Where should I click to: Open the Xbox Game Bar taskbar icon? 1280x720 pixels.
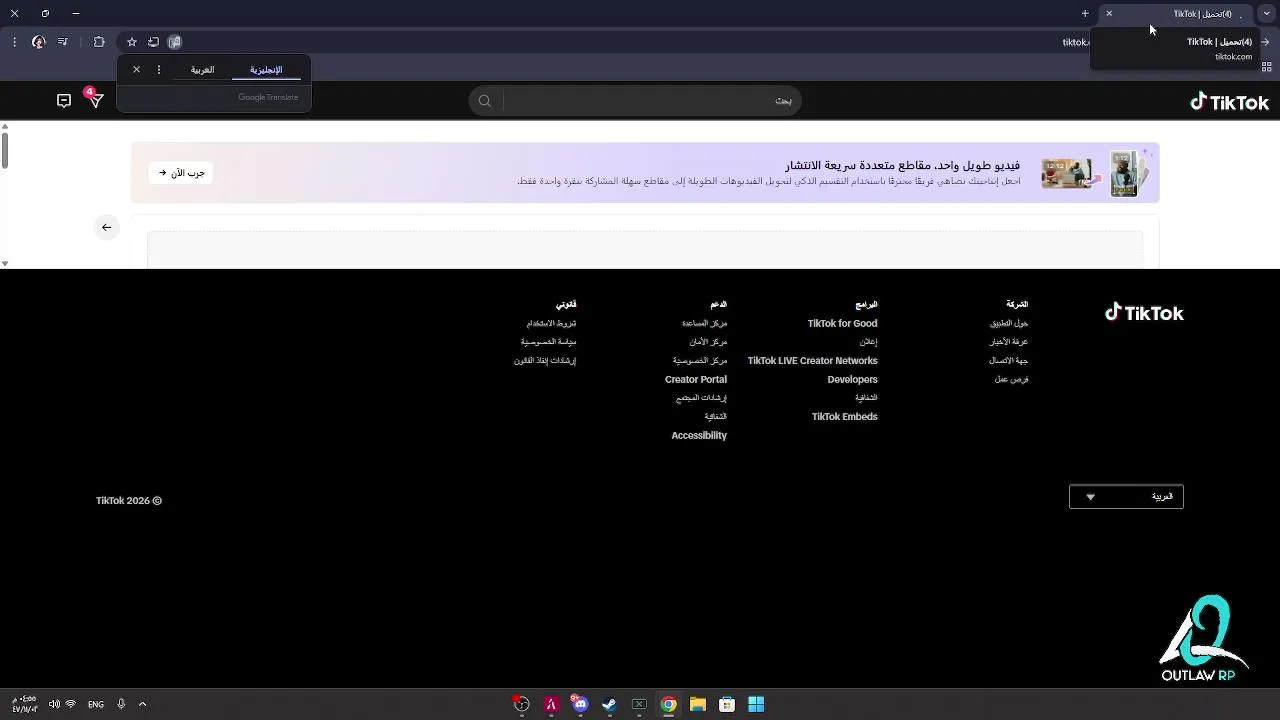(639, 704)
